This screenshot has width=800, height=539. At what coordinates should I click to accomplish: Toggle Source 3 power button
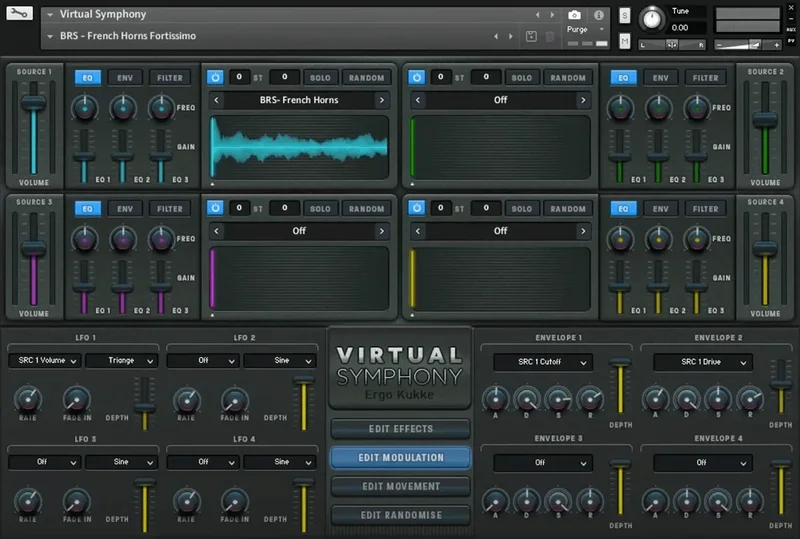[215, 208]
